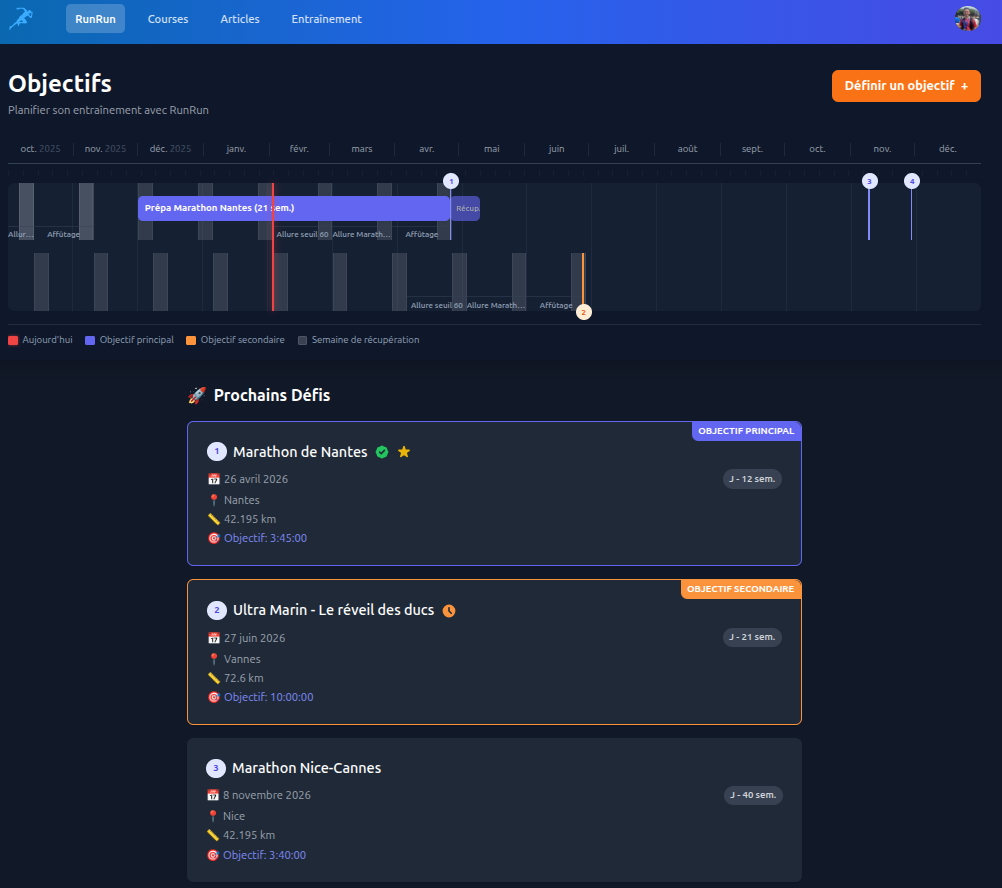
Task: Click the number 3 badge on Marathon Nice-Cannes card
Action: coord(216,768)
